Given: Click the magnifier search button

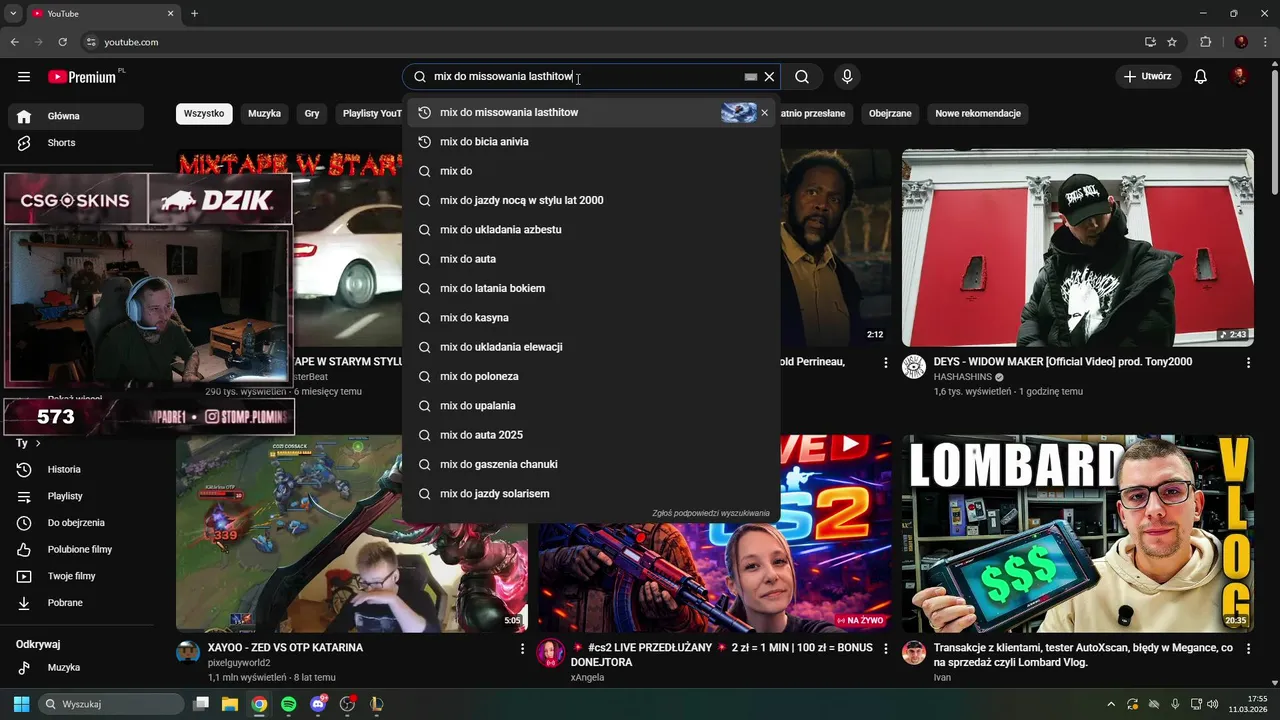Looking at the screenshot, I should click(x=802, y=77).
